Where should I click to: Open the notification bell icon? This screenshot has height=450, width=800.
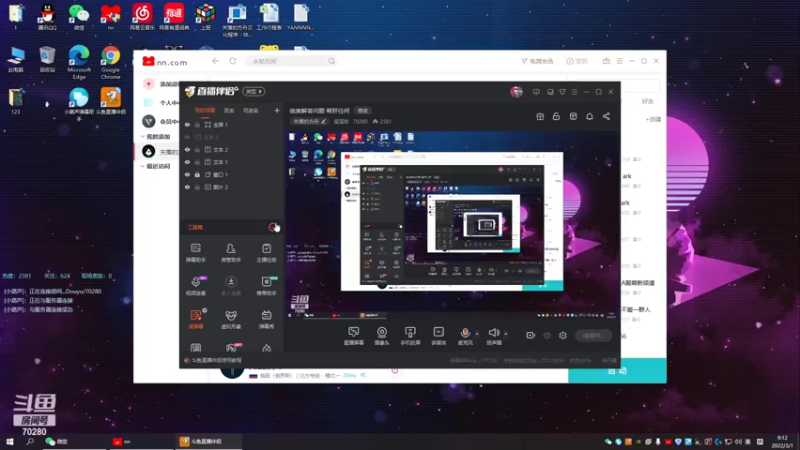click(589, 116)
